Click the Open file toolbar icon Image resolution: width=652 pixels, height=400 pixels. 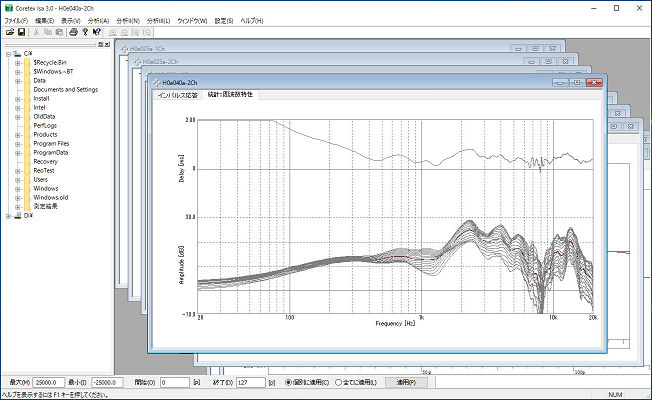pos(10,32)
